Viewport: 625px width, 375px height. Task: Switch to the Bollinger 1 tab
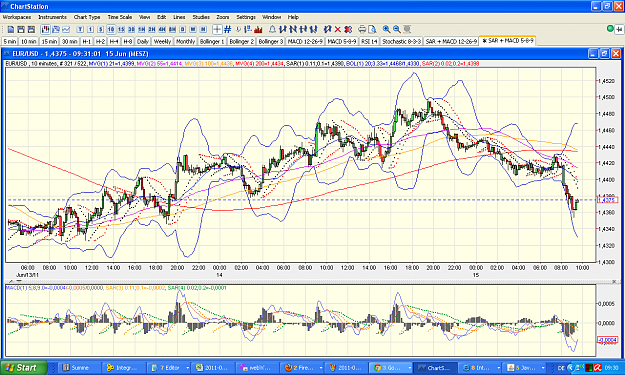coord(212,41)
